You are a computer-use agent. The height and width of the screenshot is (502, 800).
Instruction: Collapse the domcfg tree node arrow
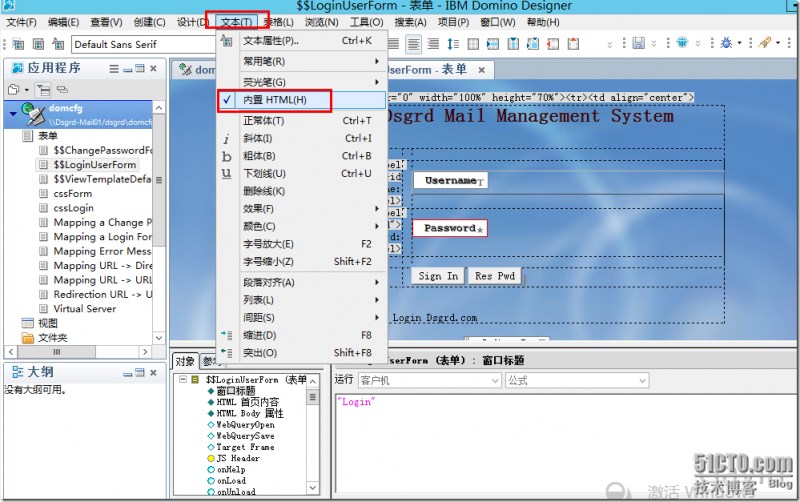[x=13, y=113]
